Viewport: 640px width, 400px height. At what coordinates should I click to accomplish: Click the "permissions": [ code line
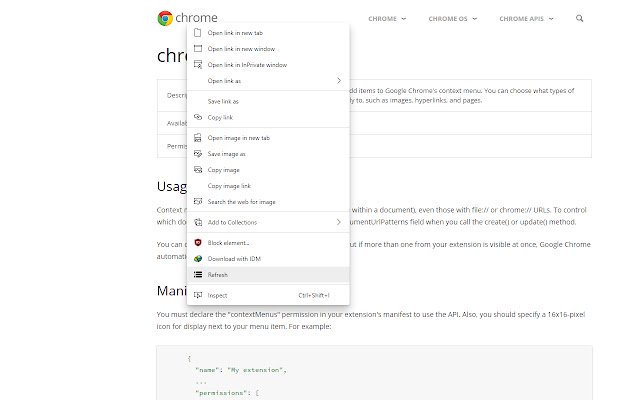coord(227,393)
